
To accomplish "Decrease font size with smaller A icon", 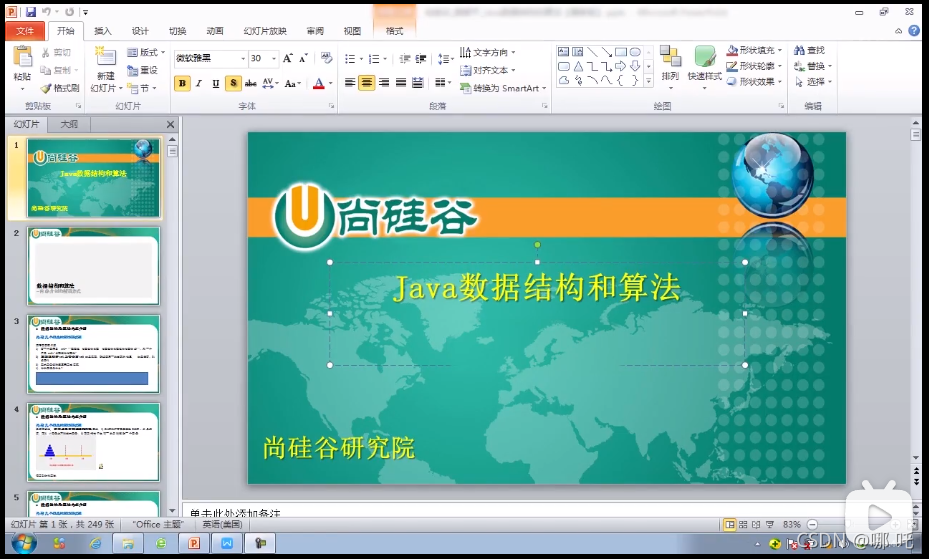I will click(303, 58).
